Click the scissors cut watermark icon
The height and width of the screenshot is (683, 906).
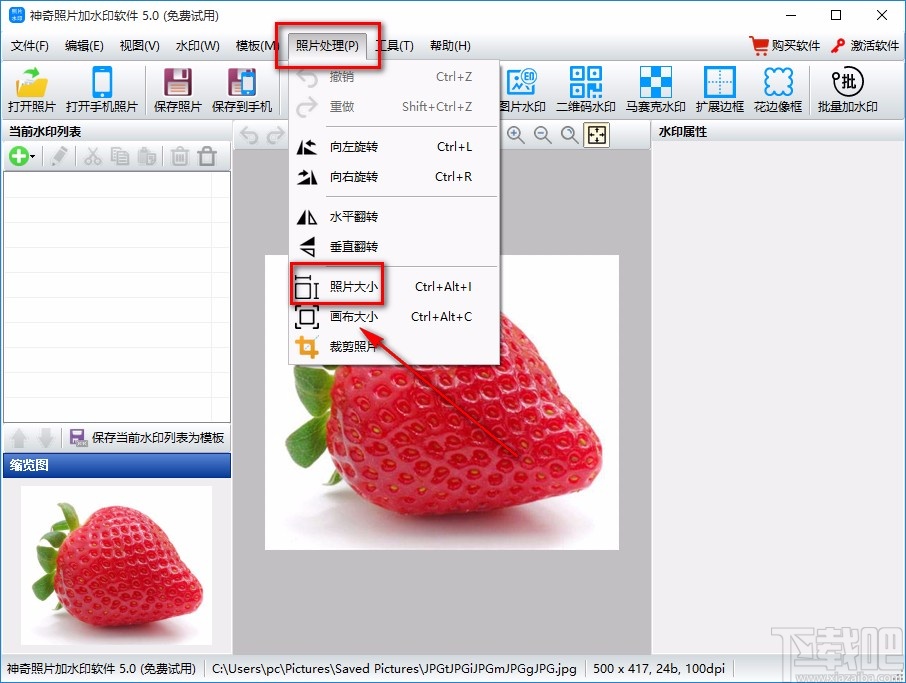(92, 156)
